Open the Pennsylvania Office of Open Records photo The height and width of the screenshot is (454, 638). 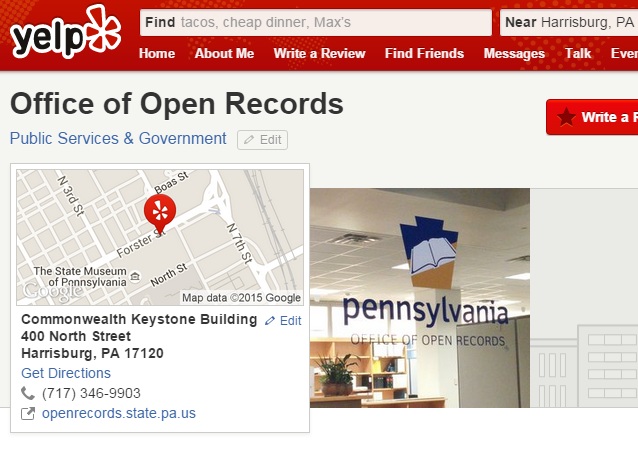click(x=420, y=298)
